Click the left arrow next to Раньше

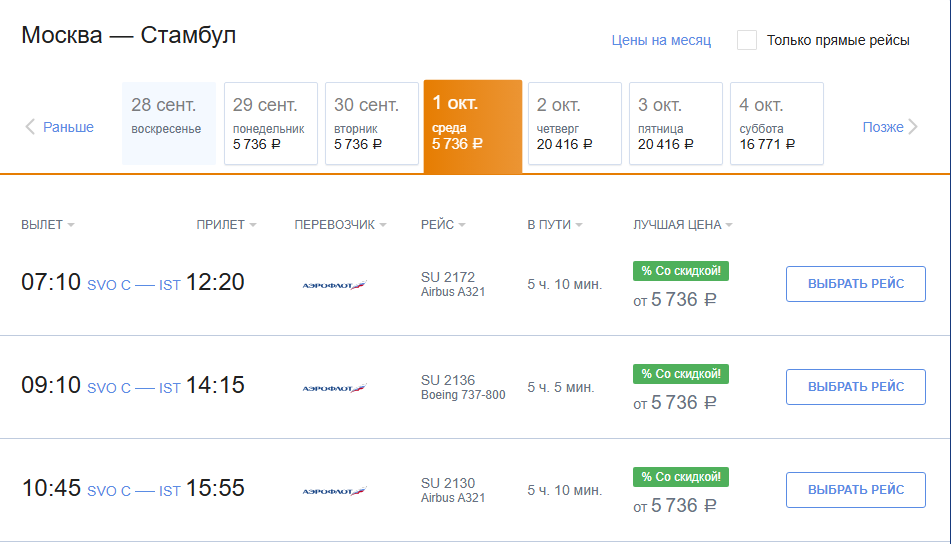tap(30, 127)
